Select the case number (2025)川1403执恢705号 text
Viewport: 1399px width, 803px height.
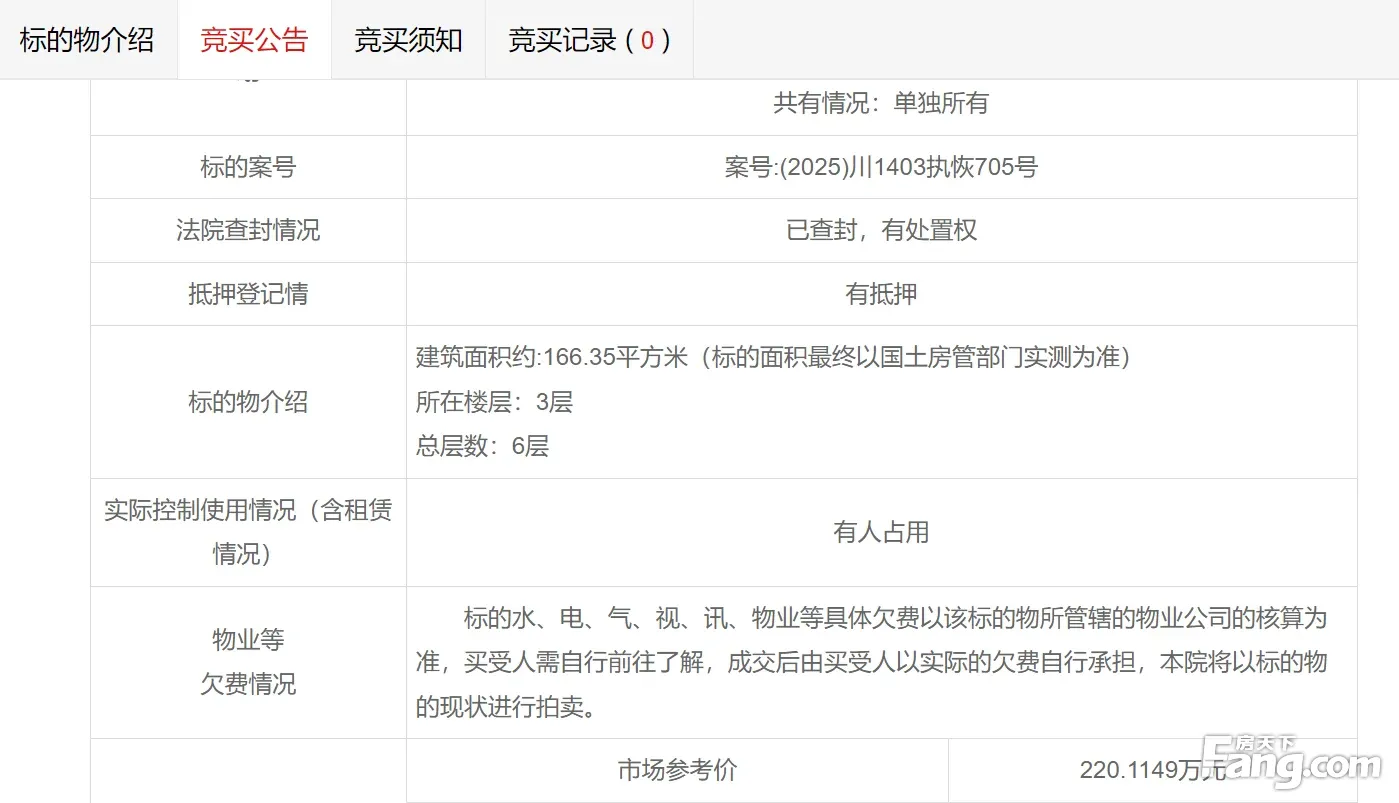point(880,167)
